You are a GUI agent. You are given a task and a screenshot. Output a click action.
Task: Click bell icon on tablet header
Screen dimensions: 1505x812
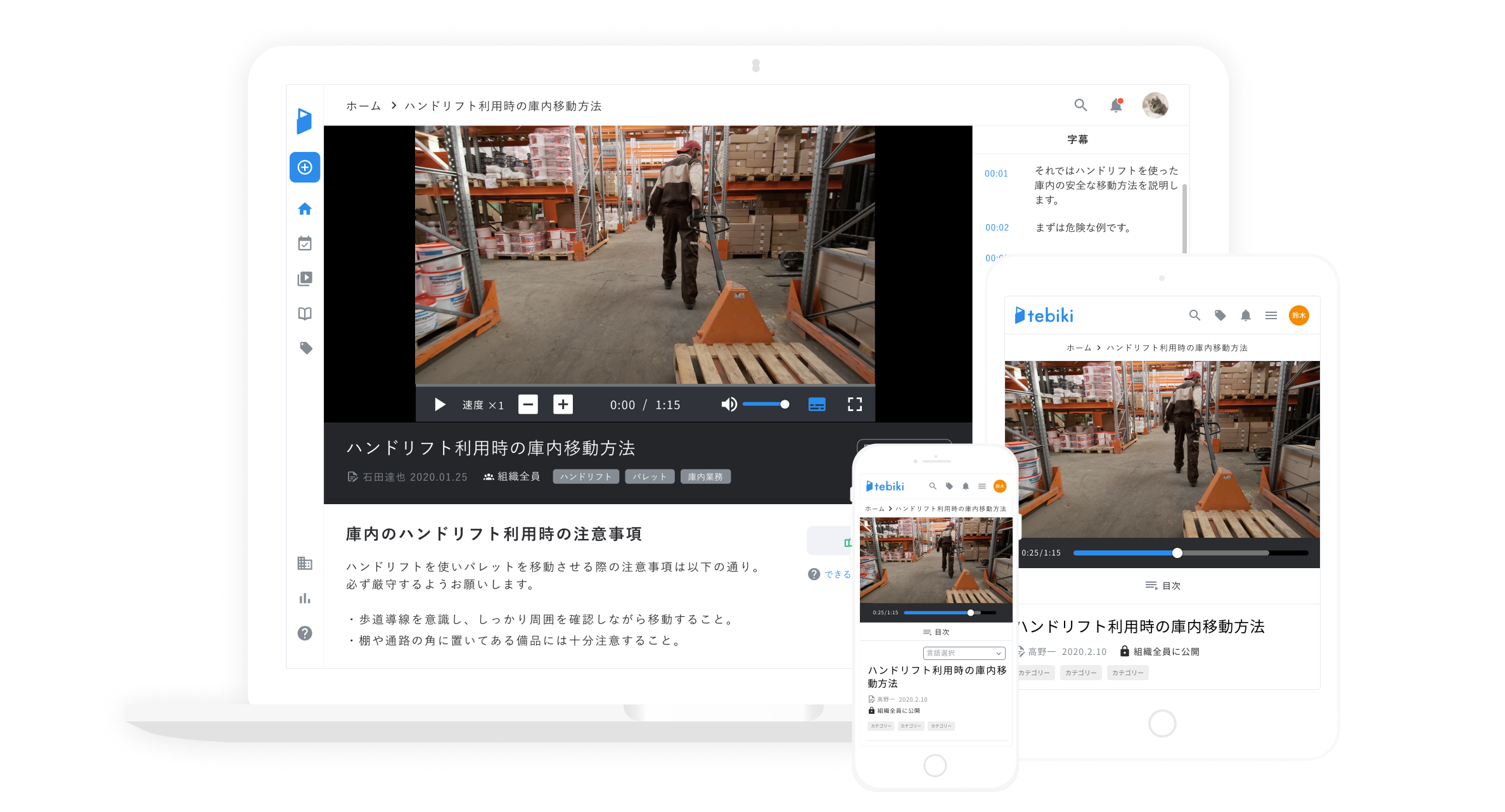tap(1245, 315)
